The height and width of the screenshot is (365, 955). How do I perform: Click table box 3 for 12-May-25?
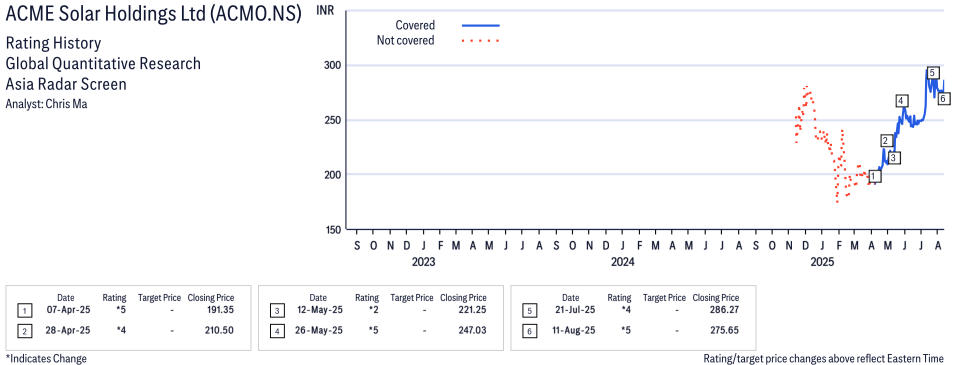(277, 311)
